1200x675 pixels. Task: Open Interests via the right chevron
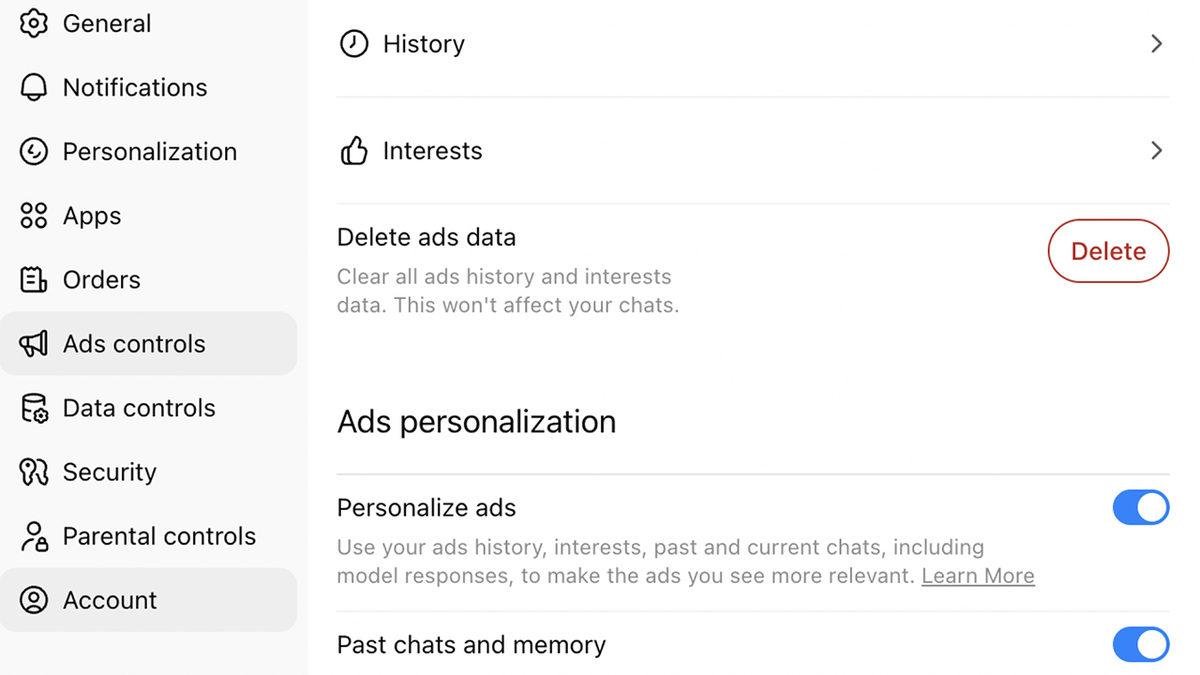1156,151
